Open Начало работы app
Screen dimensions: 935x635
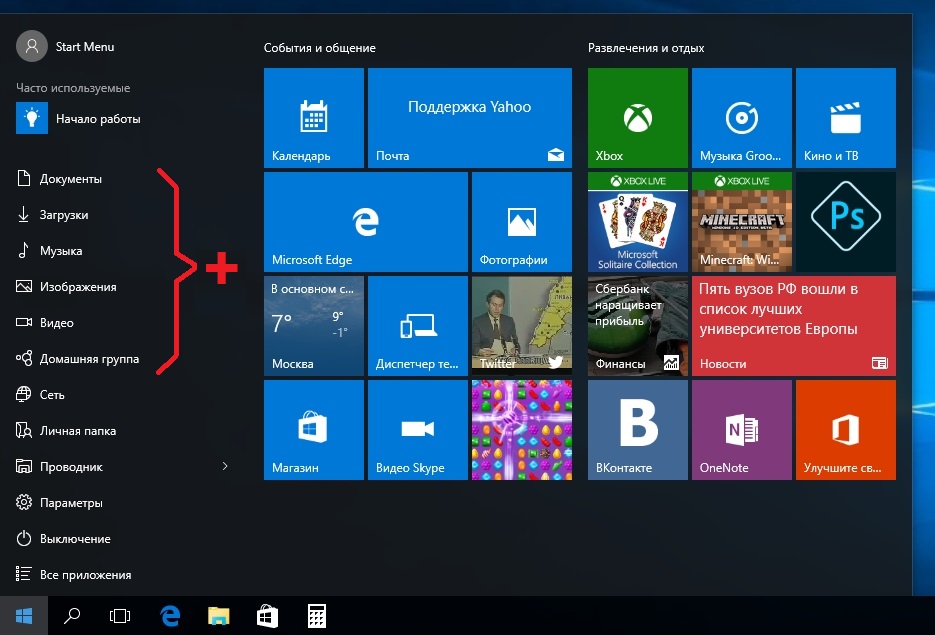coord(78,119)
